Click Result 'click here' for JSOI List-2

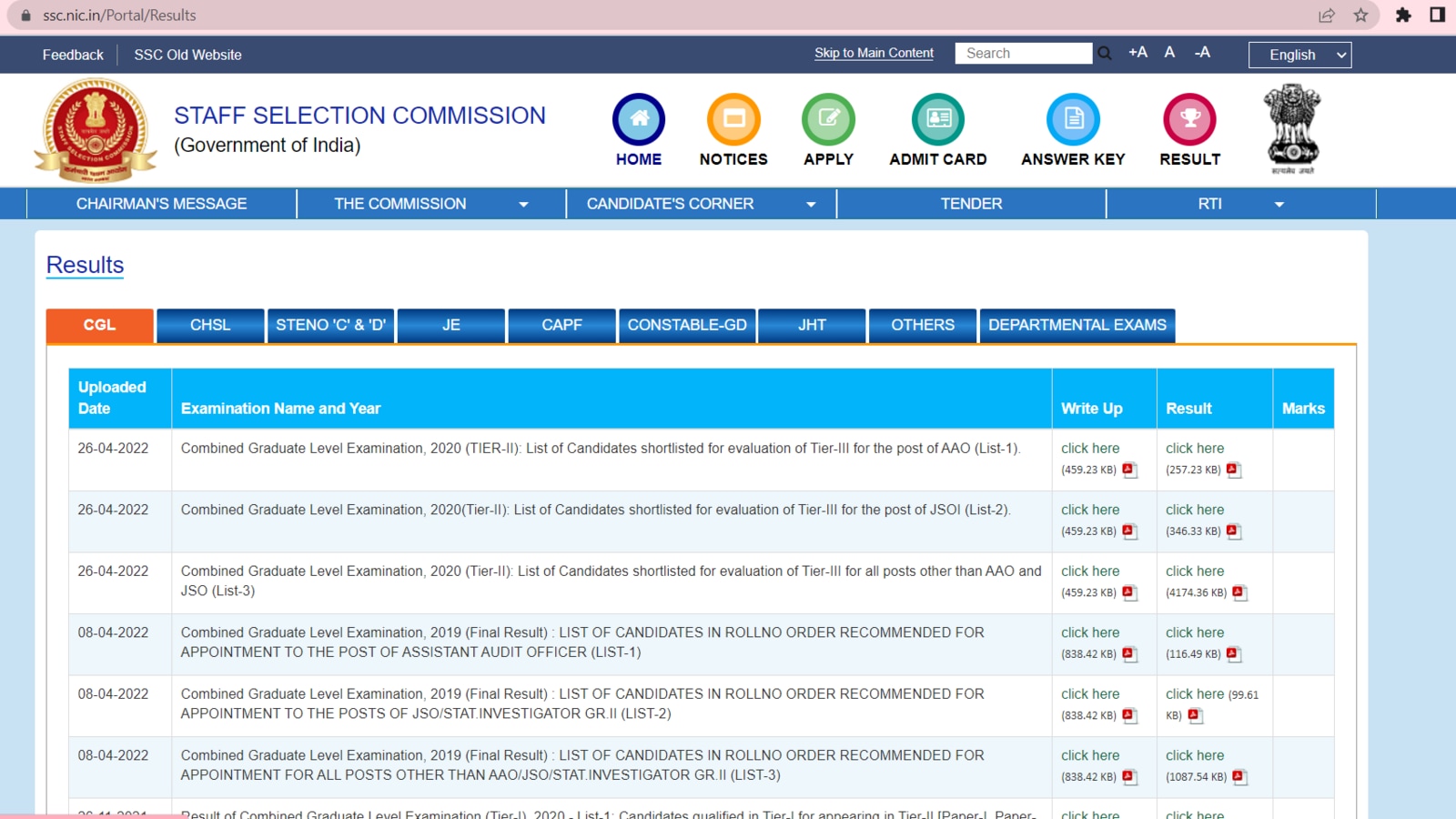click(x=1195, y=510)
